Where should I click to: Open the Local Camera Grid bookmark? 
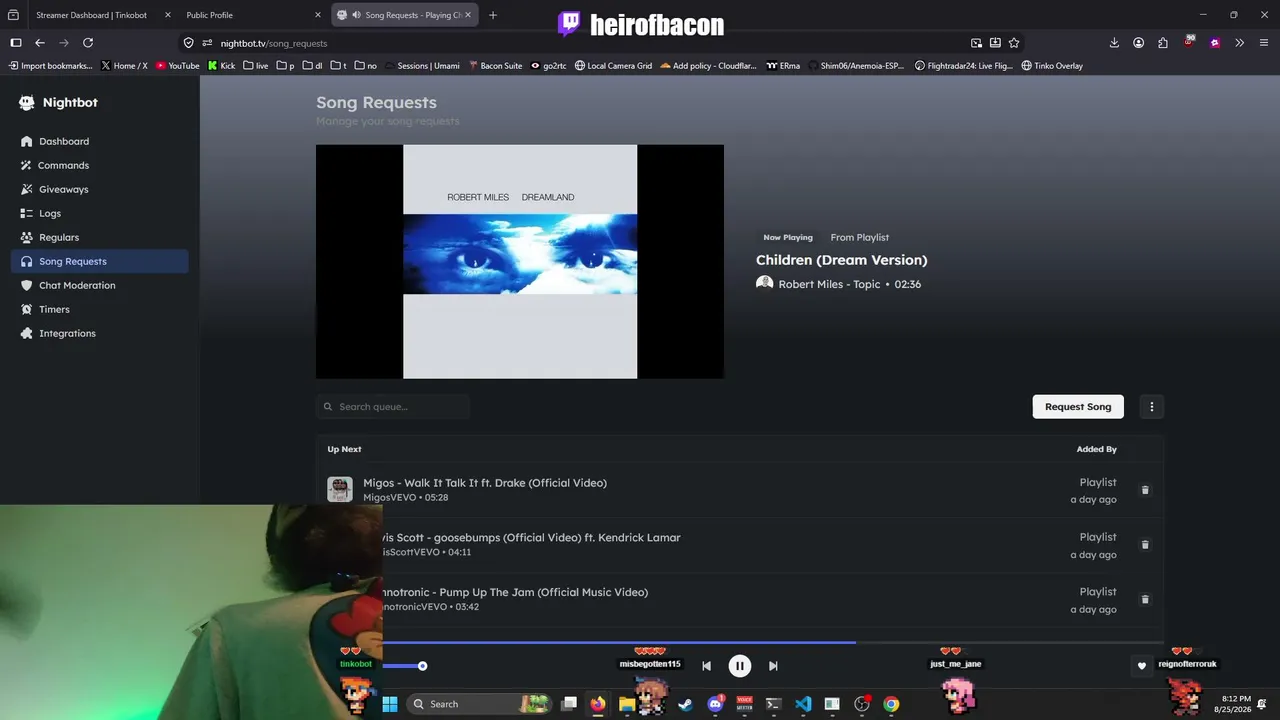[613, 66]
